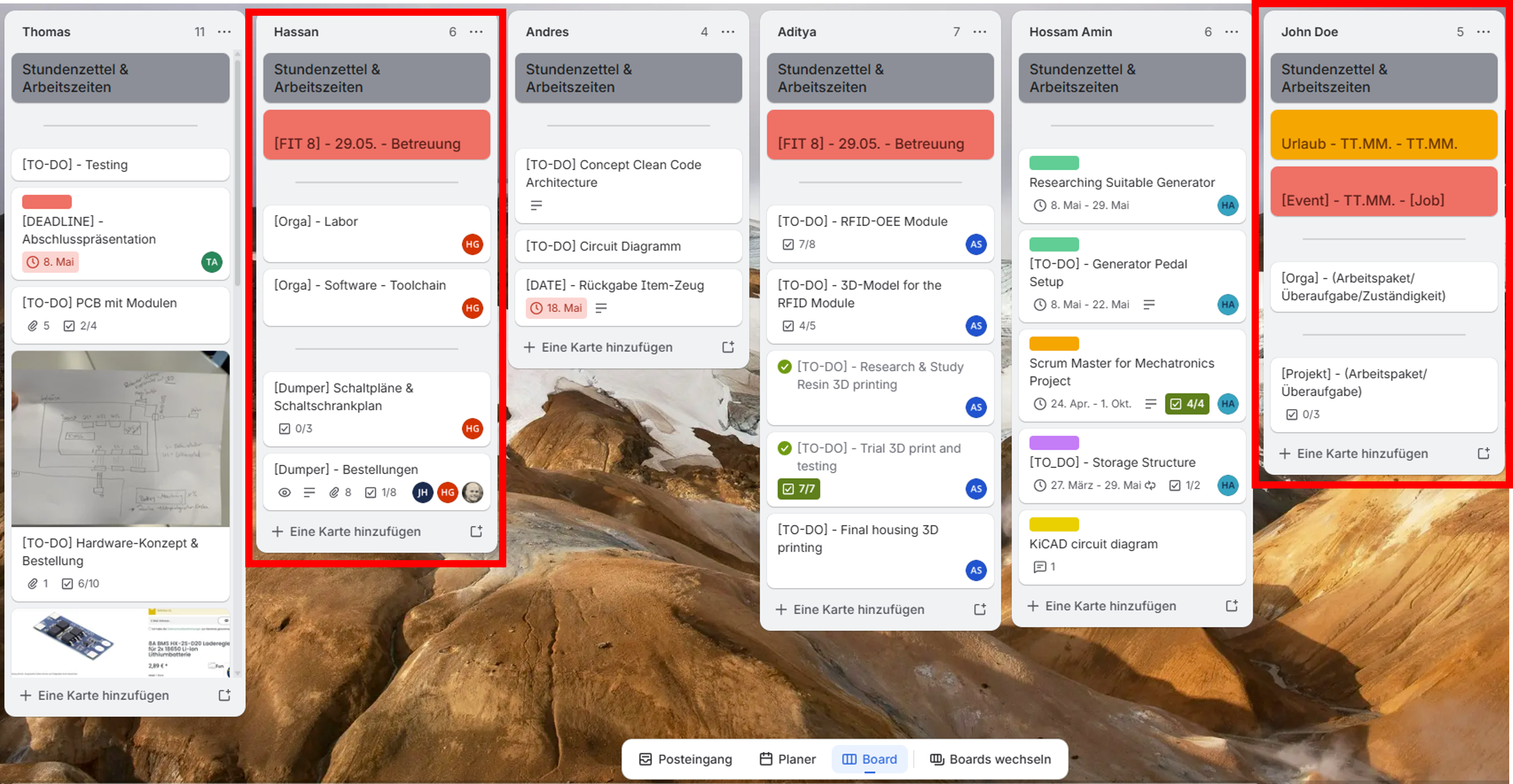Screen dimensions: 1513x784
Task: Click description icon on Concept Clean Code card
Action: [536, 205]
